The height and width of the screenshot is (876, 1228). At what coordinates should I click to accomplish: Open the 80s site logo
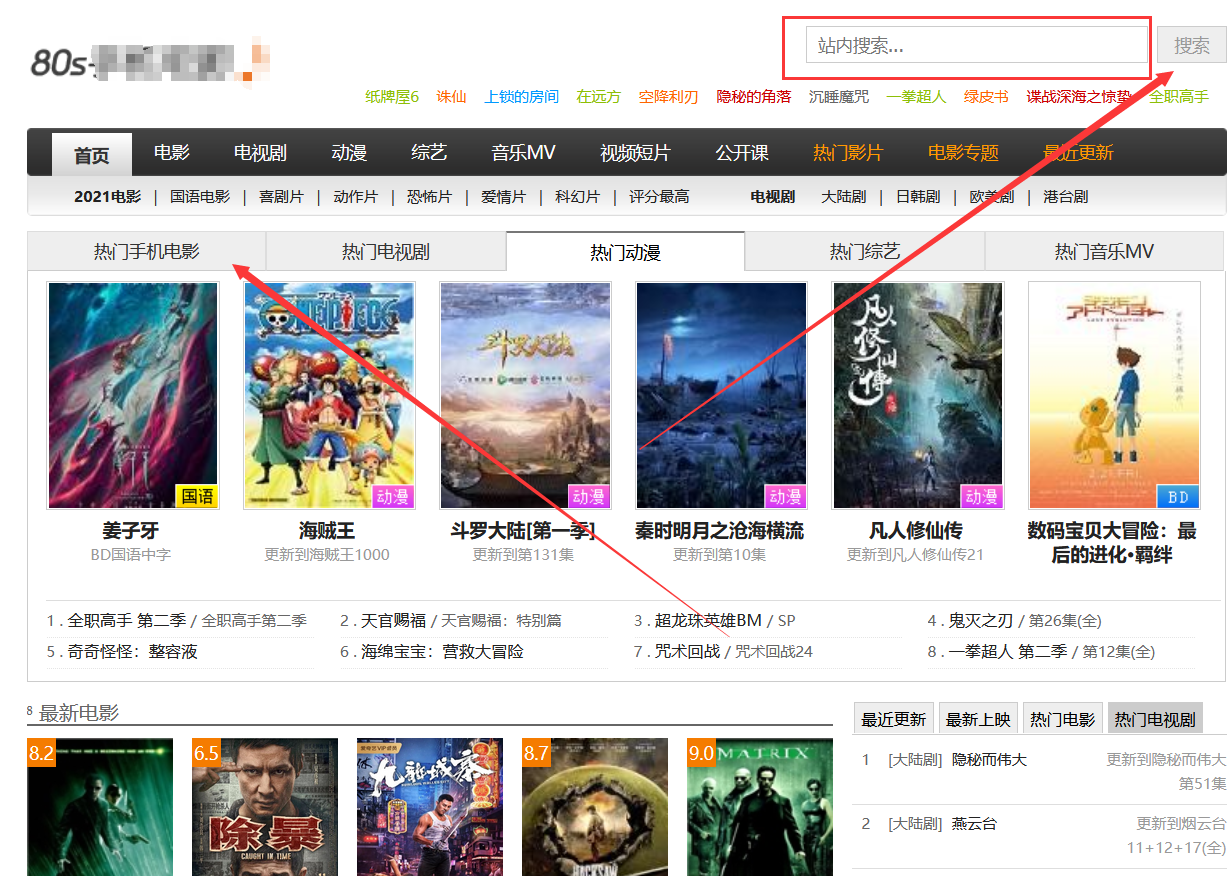coord(150,60)
